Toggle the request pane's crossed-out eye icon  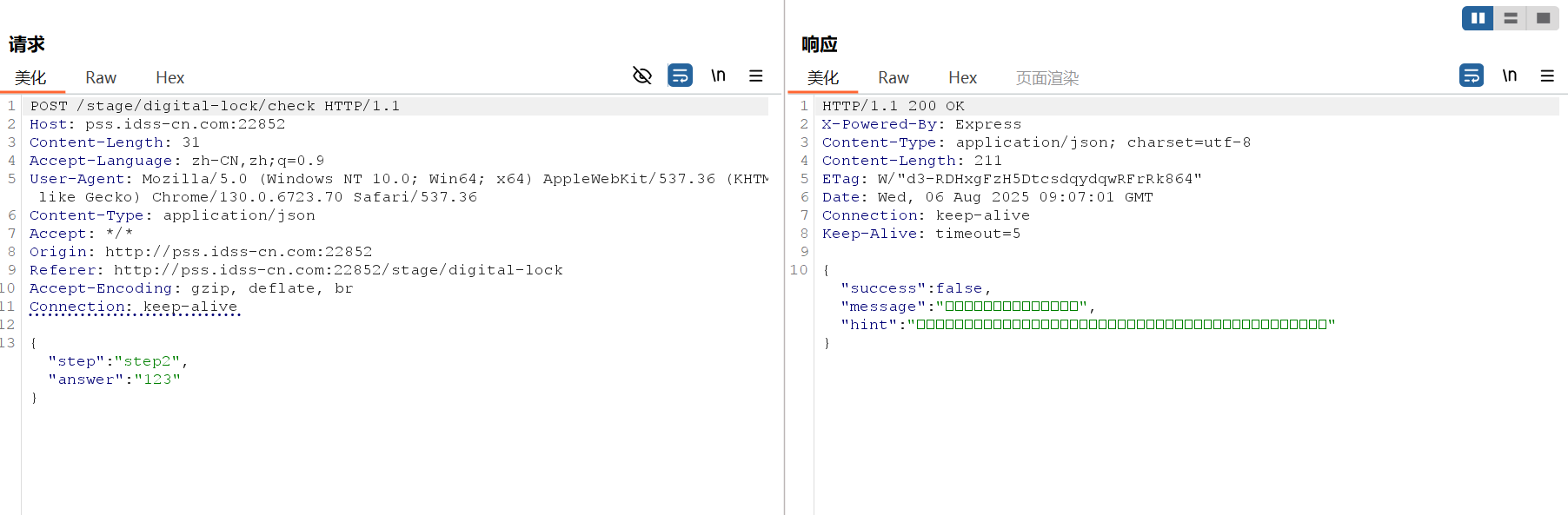point(642,76)
